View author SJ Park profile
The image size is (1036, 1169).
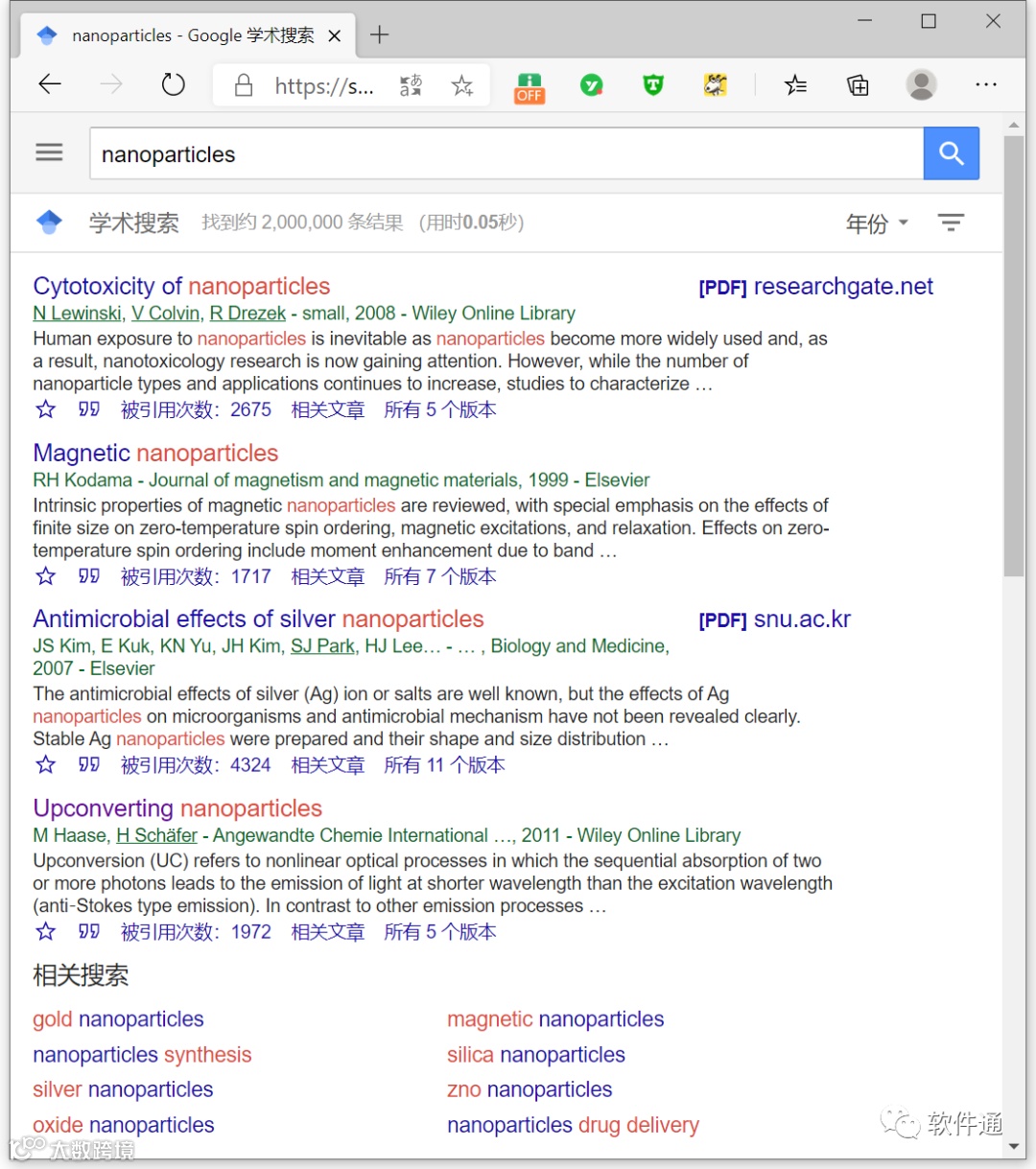coord(322,646)
